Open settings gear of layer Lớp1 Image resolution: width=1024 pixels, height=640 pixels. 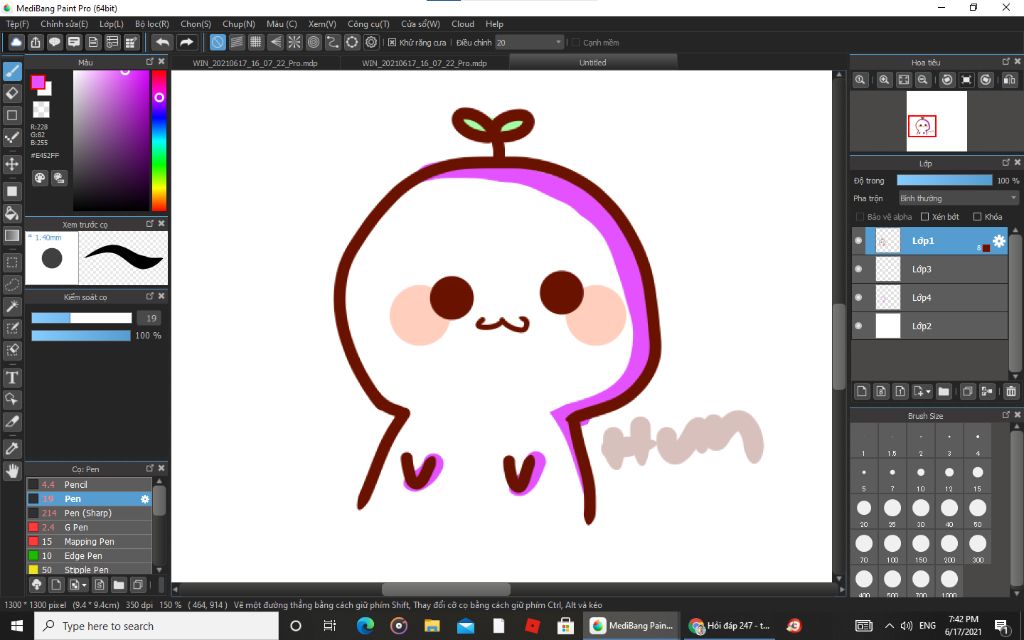click(999, 240)
